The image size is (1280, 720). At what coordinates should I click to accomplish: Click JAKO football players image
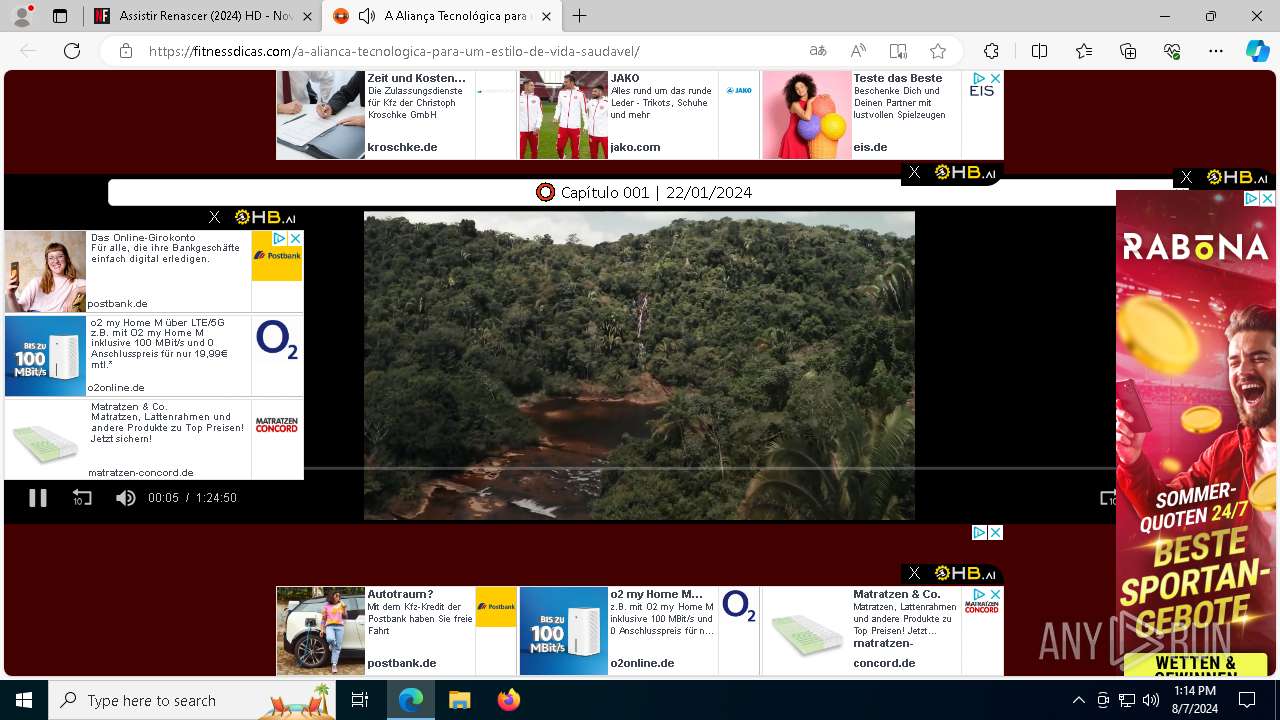563,115
